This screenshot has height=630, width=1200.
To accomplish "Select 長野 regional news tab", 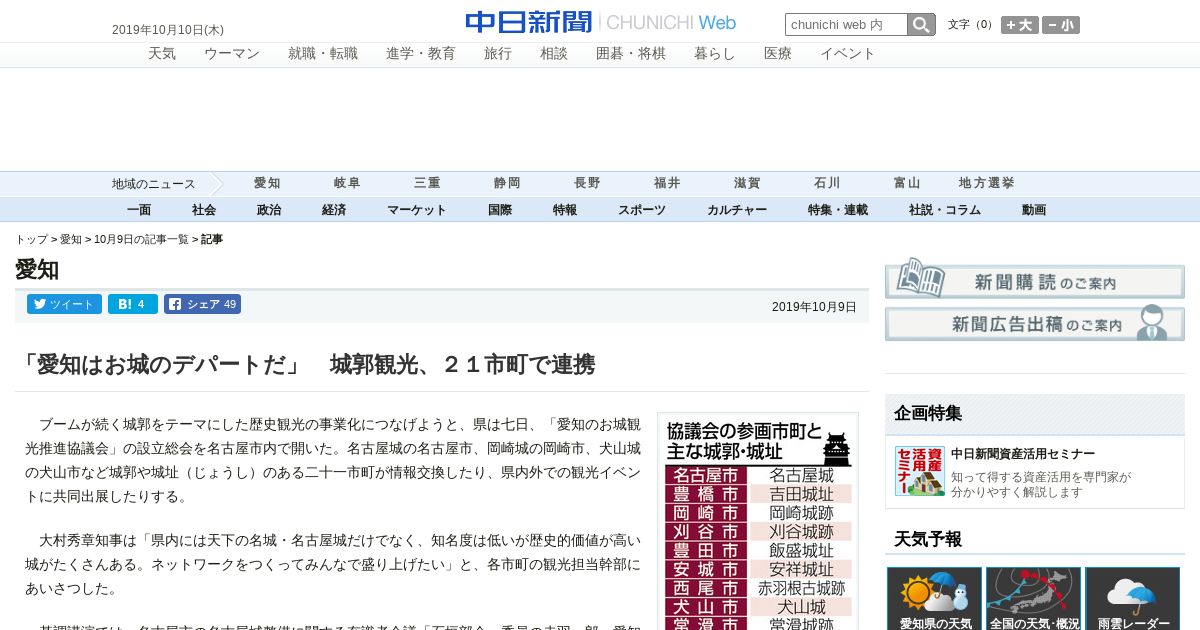I will coord(587,184).
